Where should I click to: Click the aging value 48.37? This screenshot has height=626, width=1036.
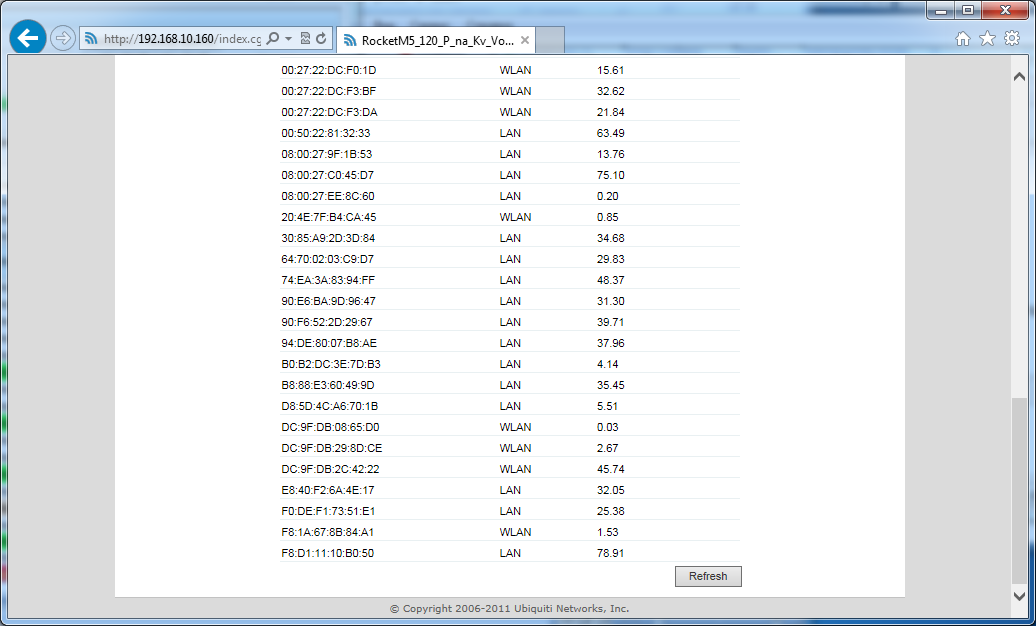click(610, 280)
